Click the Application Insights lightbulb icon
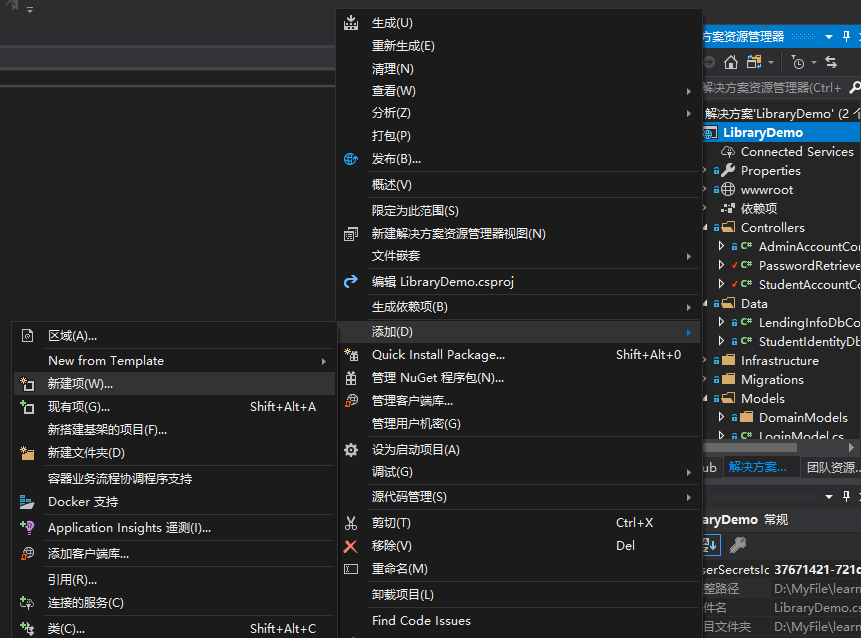Viewport: 861px width, 638px height. click(x=27, y=528)
